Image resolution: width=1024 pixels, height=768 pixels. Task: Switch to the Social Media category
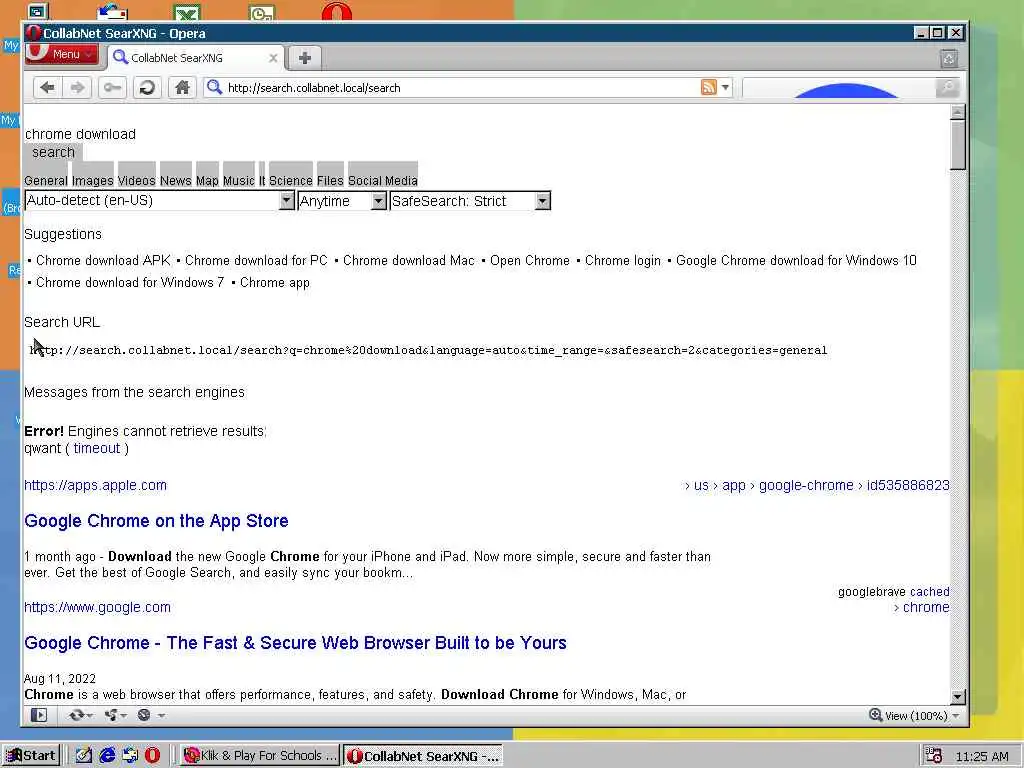pyautogui.click(x=383, y=180)
